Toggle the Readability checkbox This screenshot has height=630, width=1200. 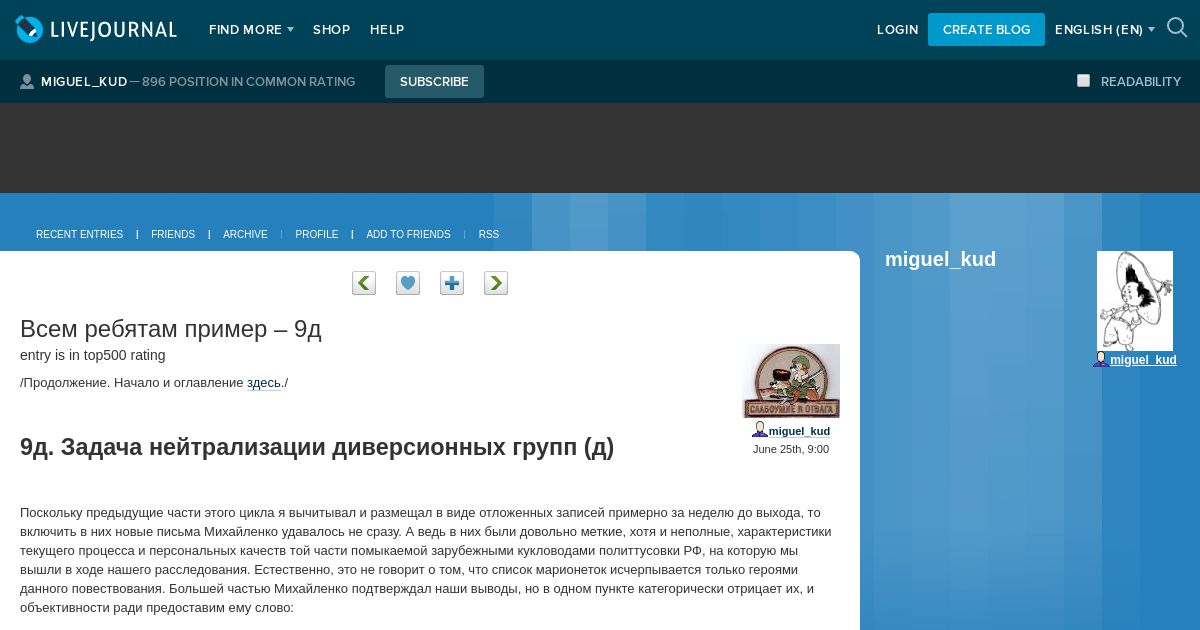click(1083, 81)
